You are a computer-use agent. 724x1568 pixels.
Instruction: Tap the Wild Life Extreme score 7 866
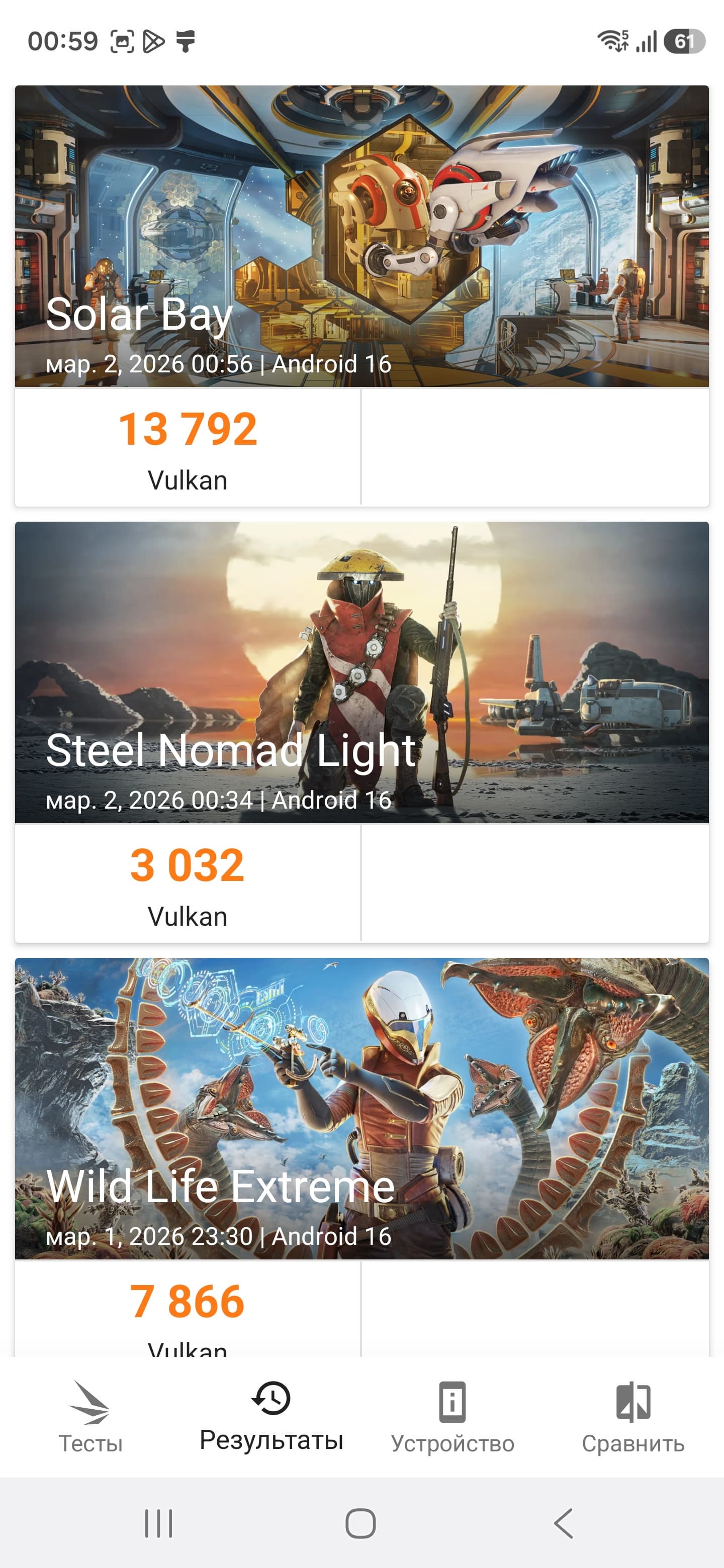(x=188, y=1301)
